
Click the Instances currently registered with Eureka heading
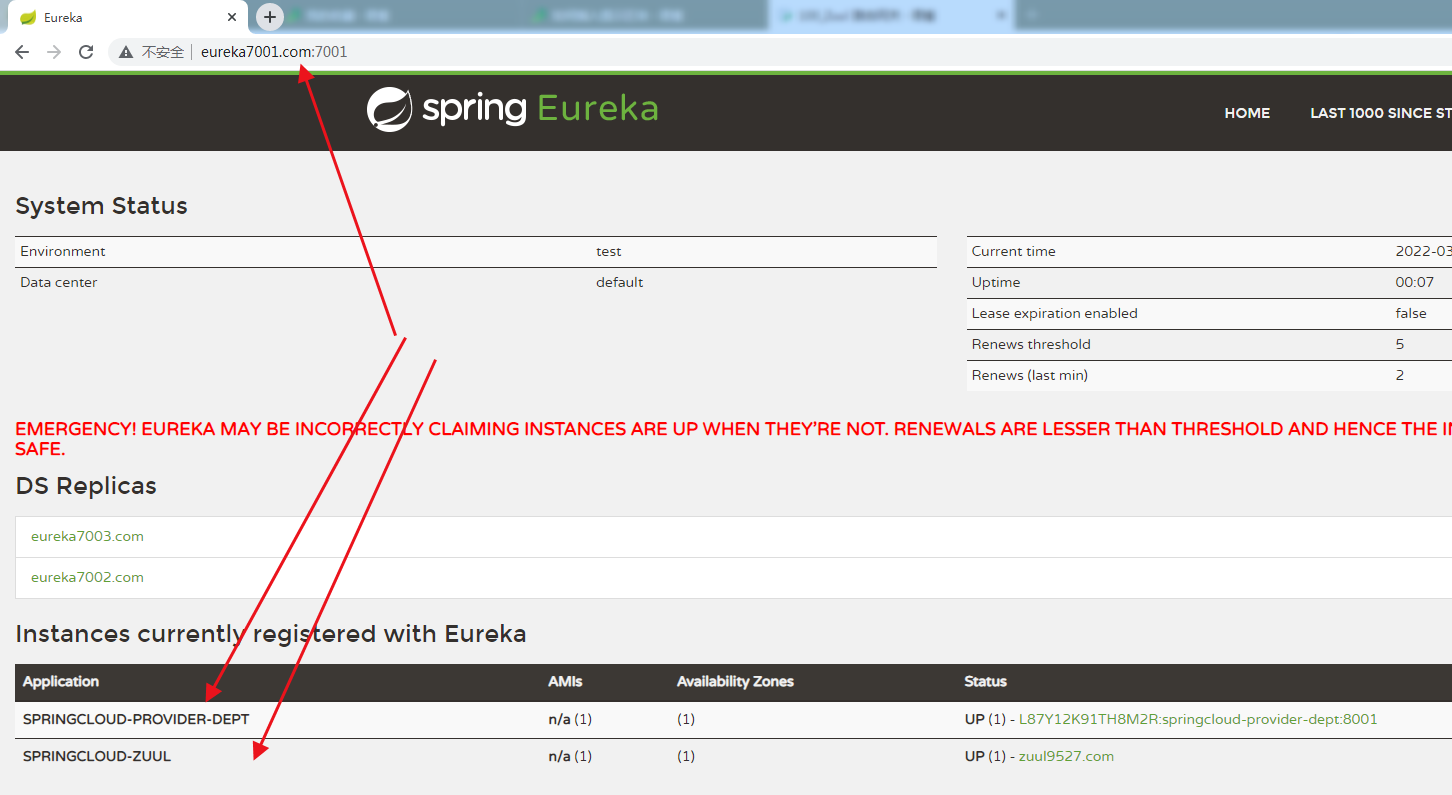(x=271, y=634)
